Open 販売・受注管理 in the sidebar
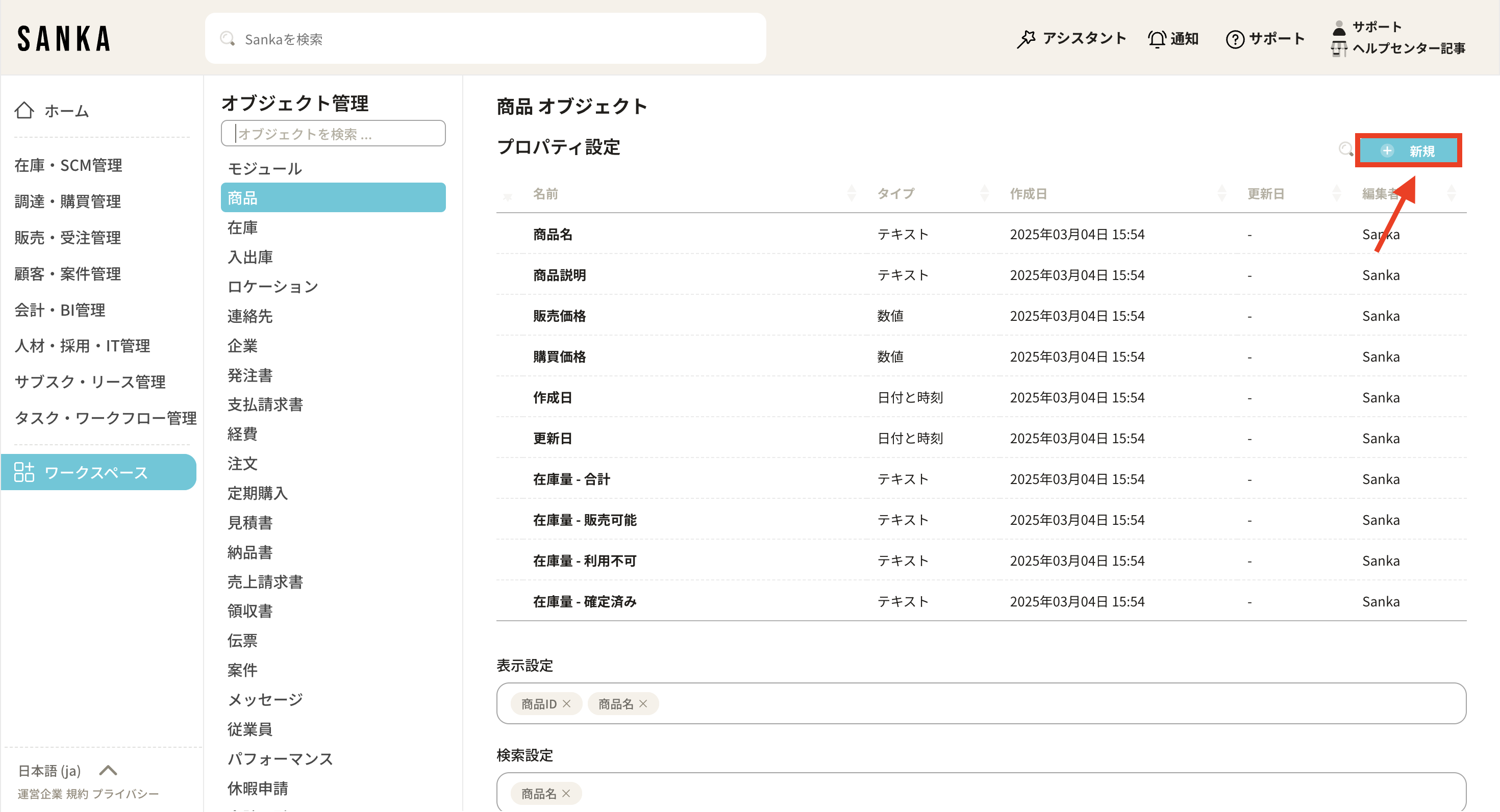The width and height of the screenshot is (1500, 812). 67,238
